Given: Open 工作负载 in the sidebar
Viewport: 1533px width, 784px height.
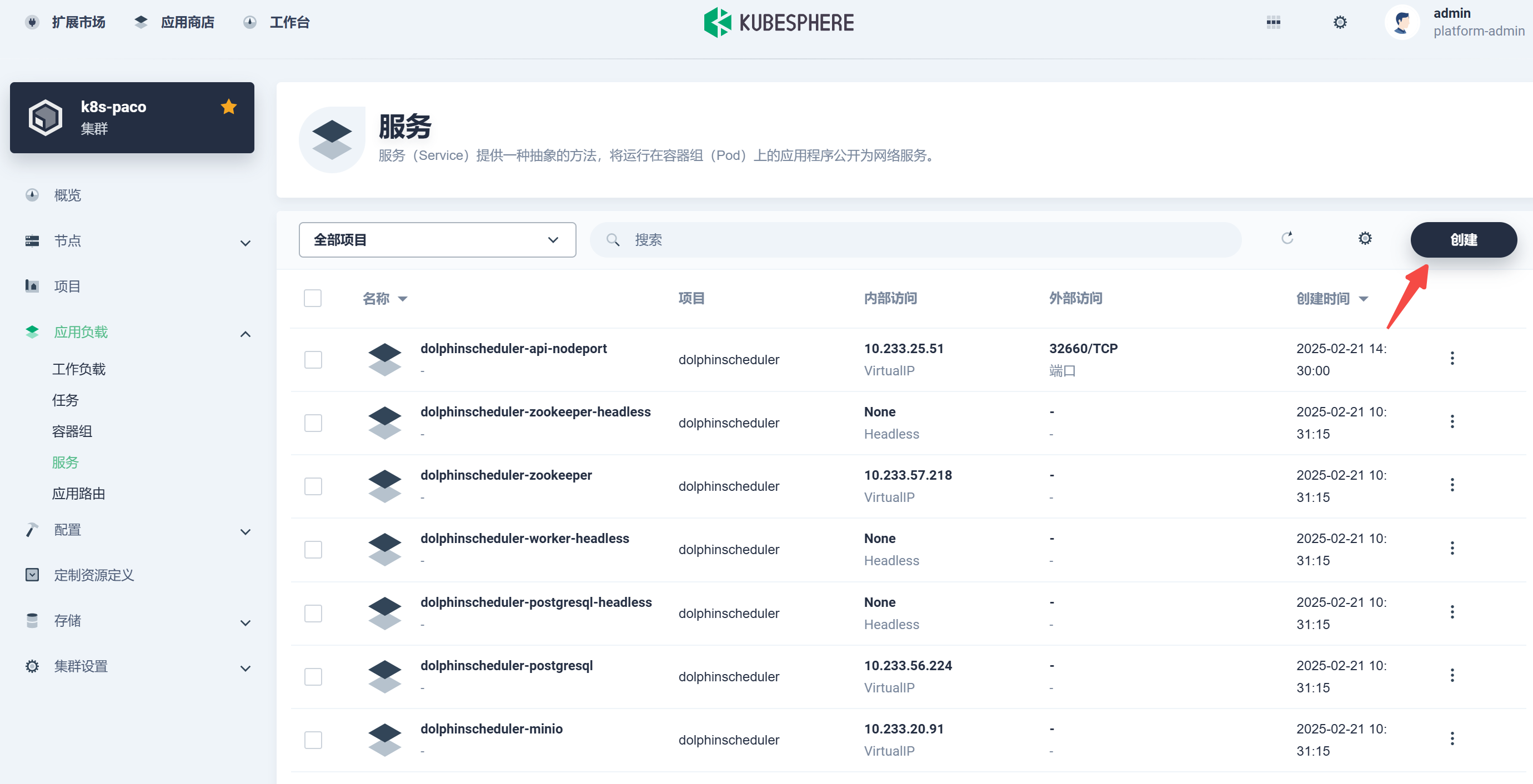Looking at the screenshot, I should (78, 369).
